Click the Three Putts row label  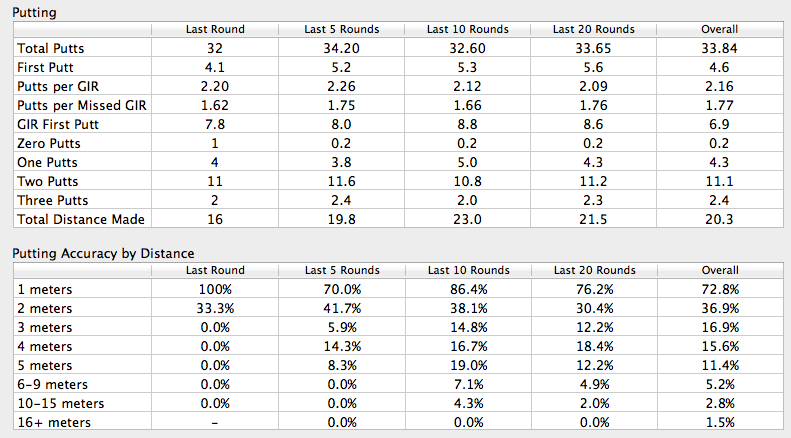pyautogui.click(x=52, y=200)
